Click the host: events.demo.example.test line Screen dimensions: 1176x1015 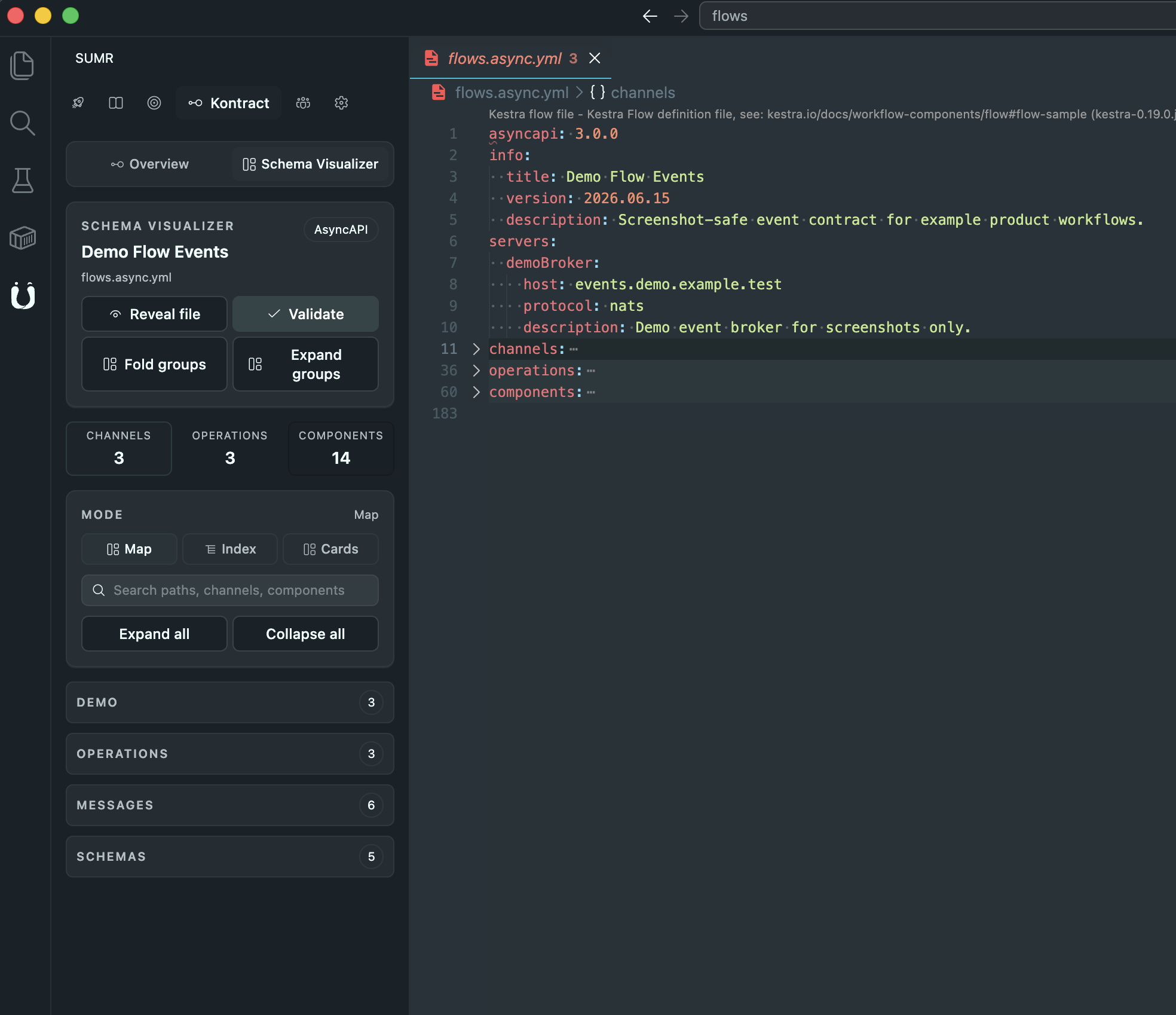tap(653, 285)
